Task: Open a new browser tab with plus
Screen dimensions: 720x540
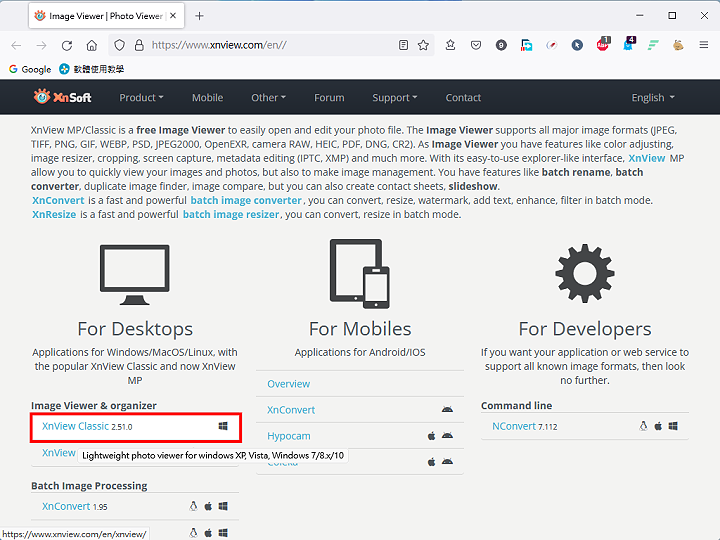Action: [199, 16]
